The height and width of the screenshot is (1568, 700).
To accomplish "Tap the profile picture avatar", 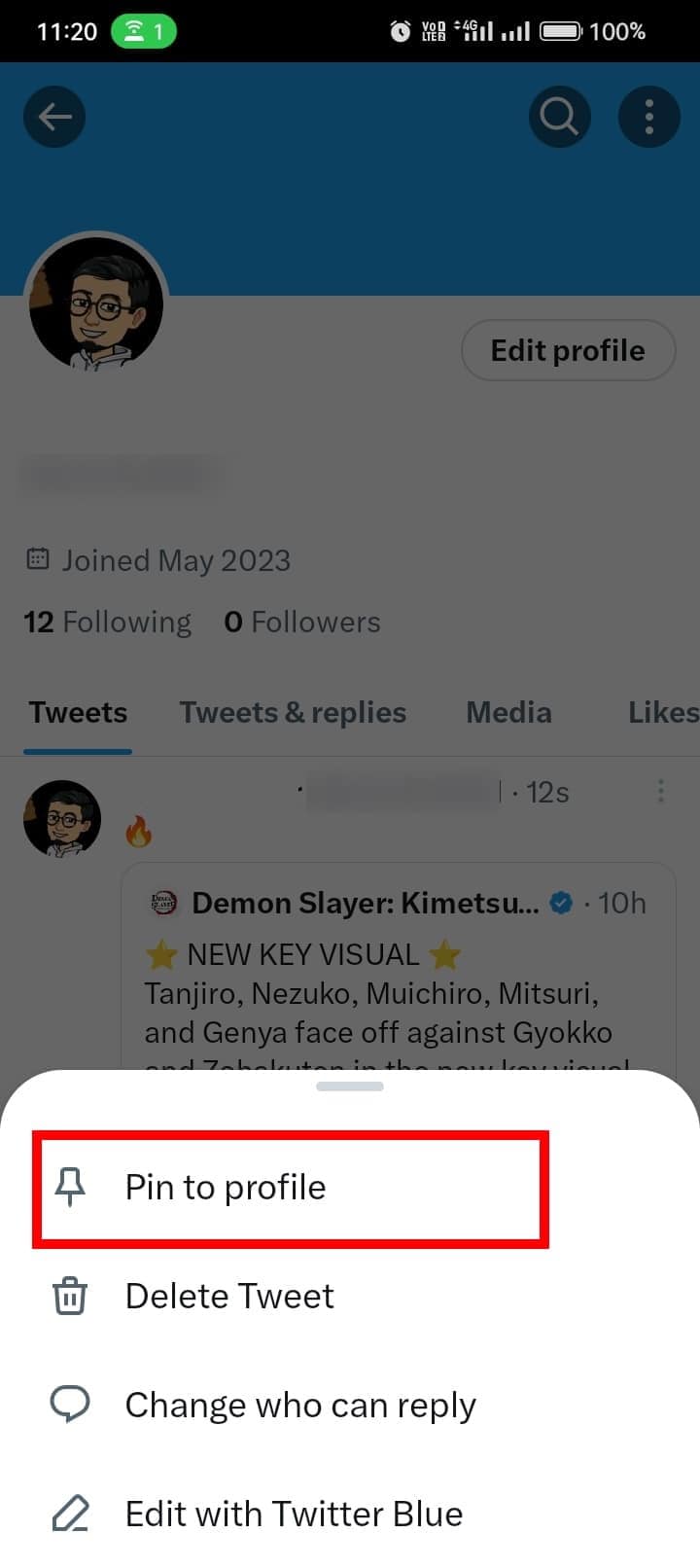I will point(96,303).
